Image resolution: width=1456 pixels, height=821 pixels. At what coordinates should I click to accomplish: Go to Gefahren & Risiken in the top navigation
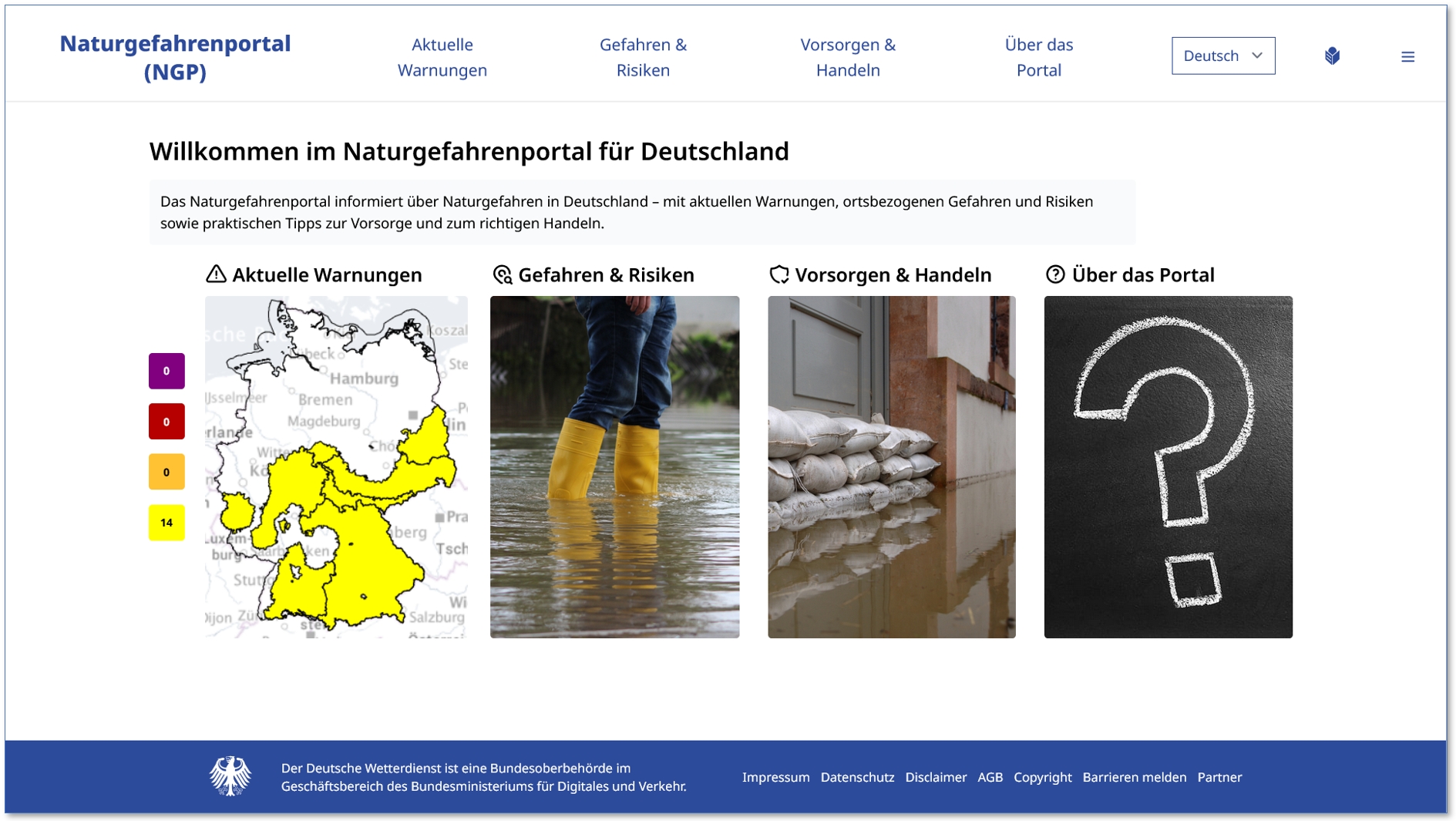click(x=643, y=57)
